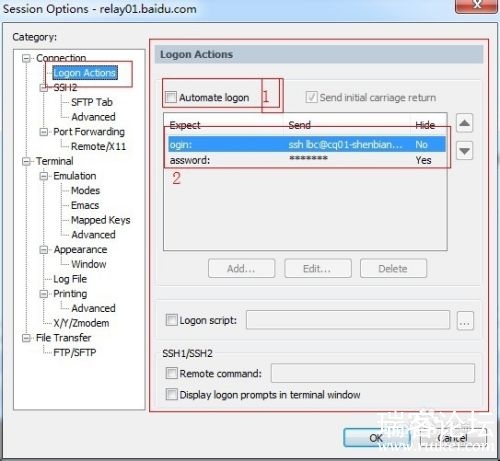Toggle the Logon script checkbox
Screen dimensions: 500x461
click(x=171, y=320)
